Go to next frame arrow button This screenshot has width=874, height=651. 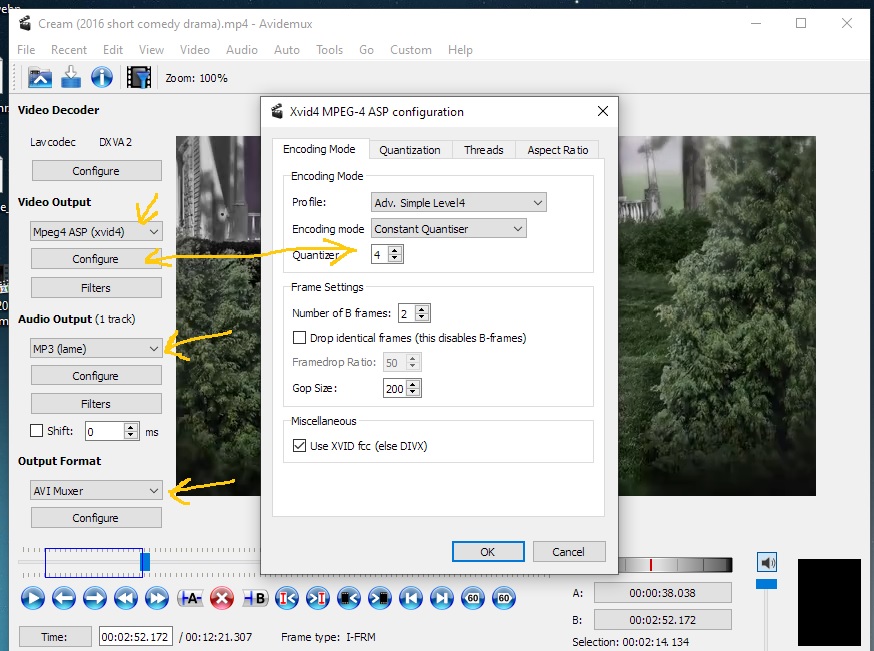coord(95,599)
